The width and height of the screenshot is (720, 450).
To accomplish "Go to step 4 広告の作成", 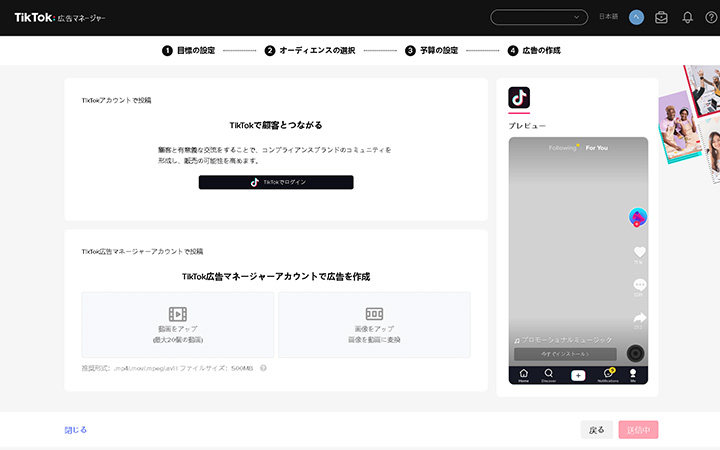I will [x=534, y=51].
